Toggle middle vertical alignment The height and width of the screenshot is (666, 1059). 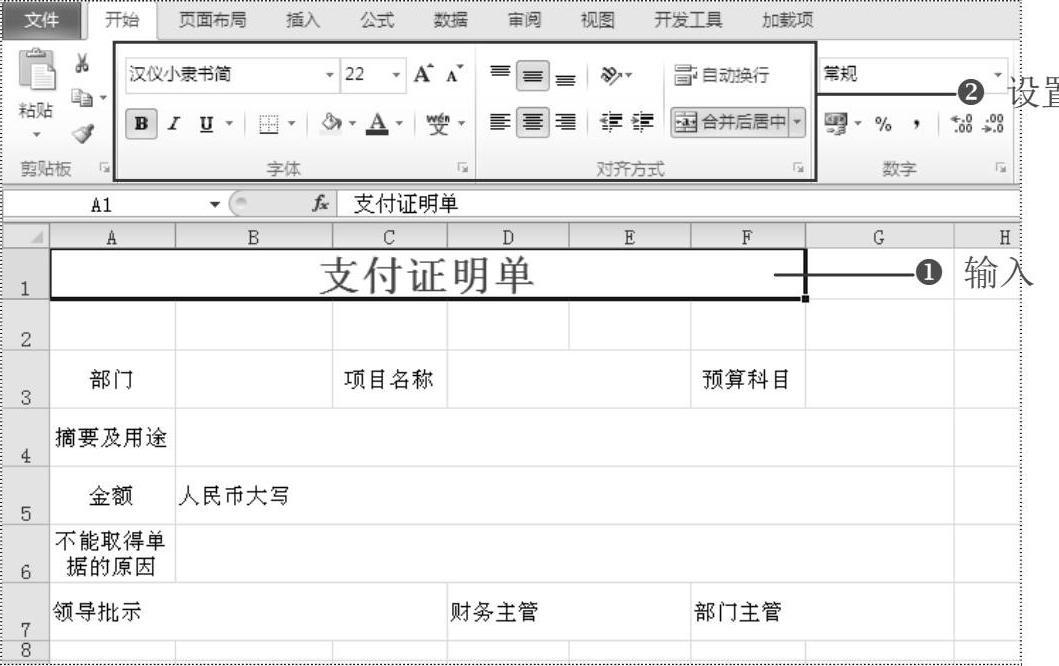coord(533,76)
